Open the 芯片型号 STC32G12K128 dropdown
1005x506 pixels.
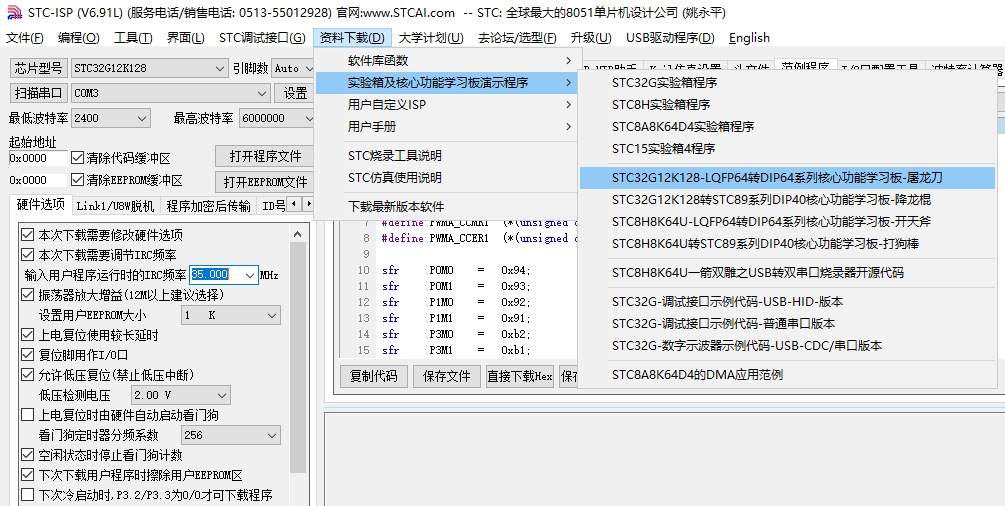219,69
